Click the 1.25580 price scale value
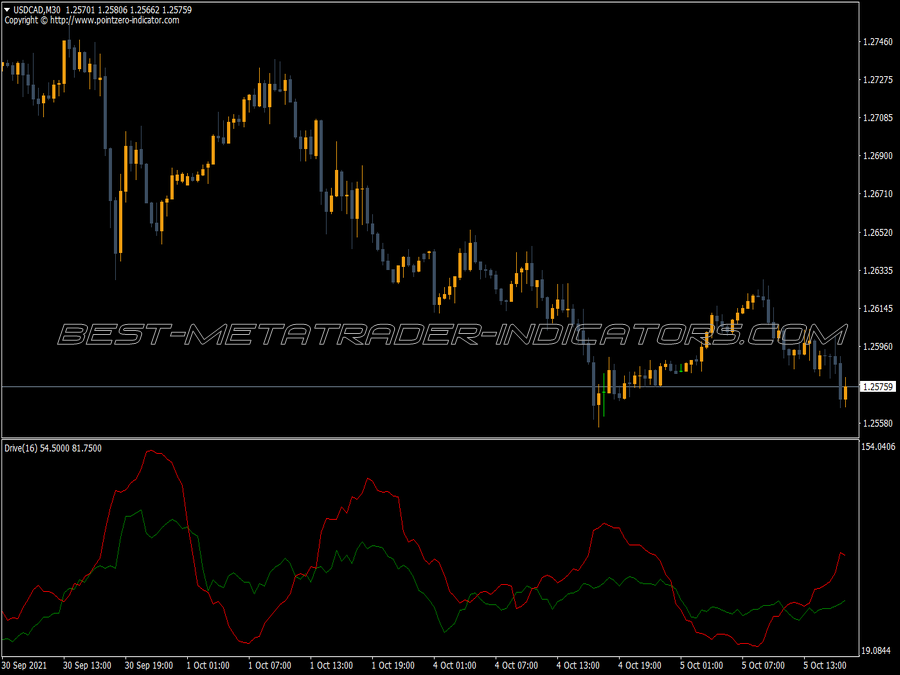Screen dimensions: 900x675 878,424
